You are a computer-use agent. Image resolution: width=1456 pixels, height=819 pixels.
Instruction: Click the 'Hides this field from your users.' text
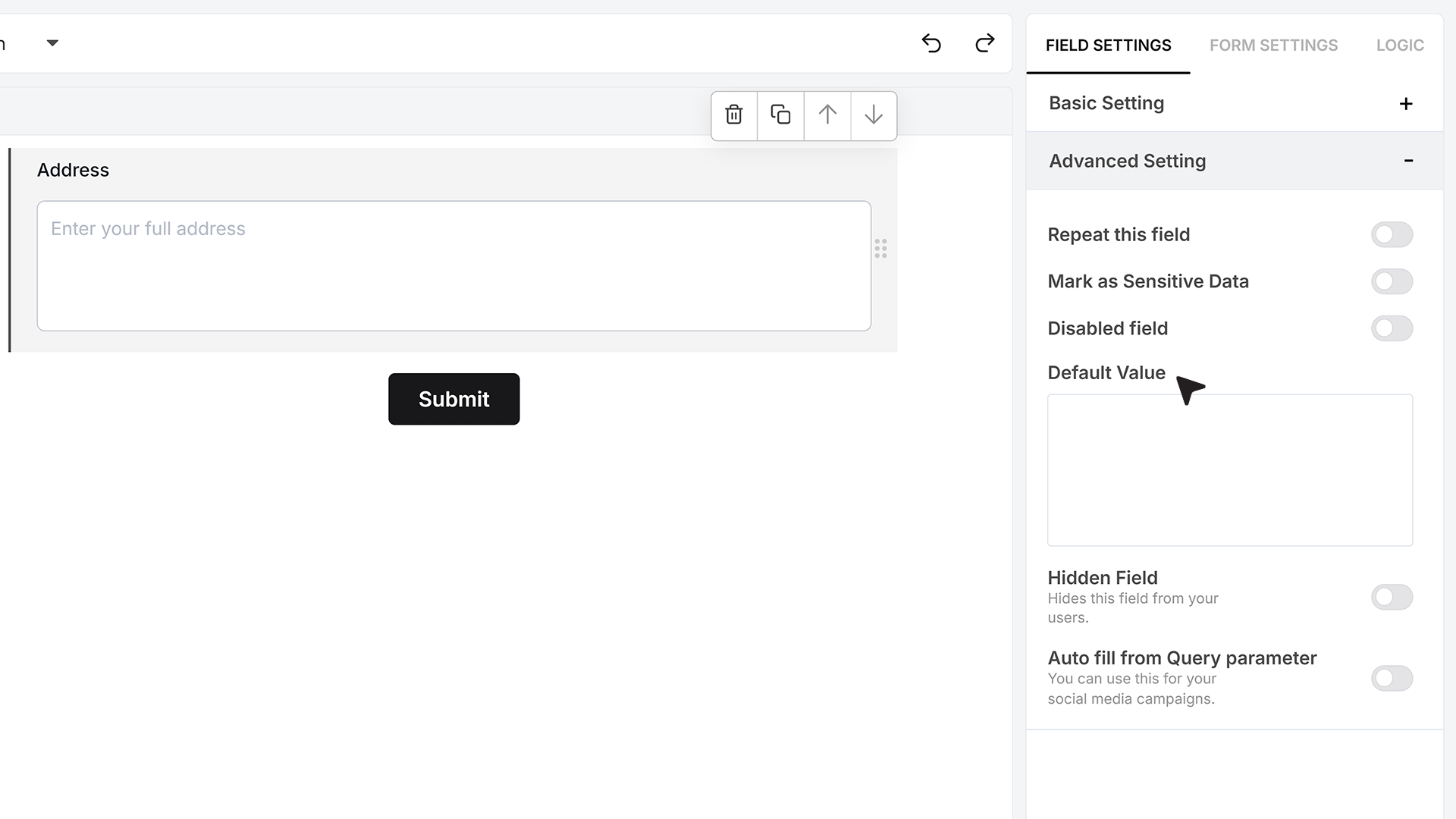point(1133,608)
